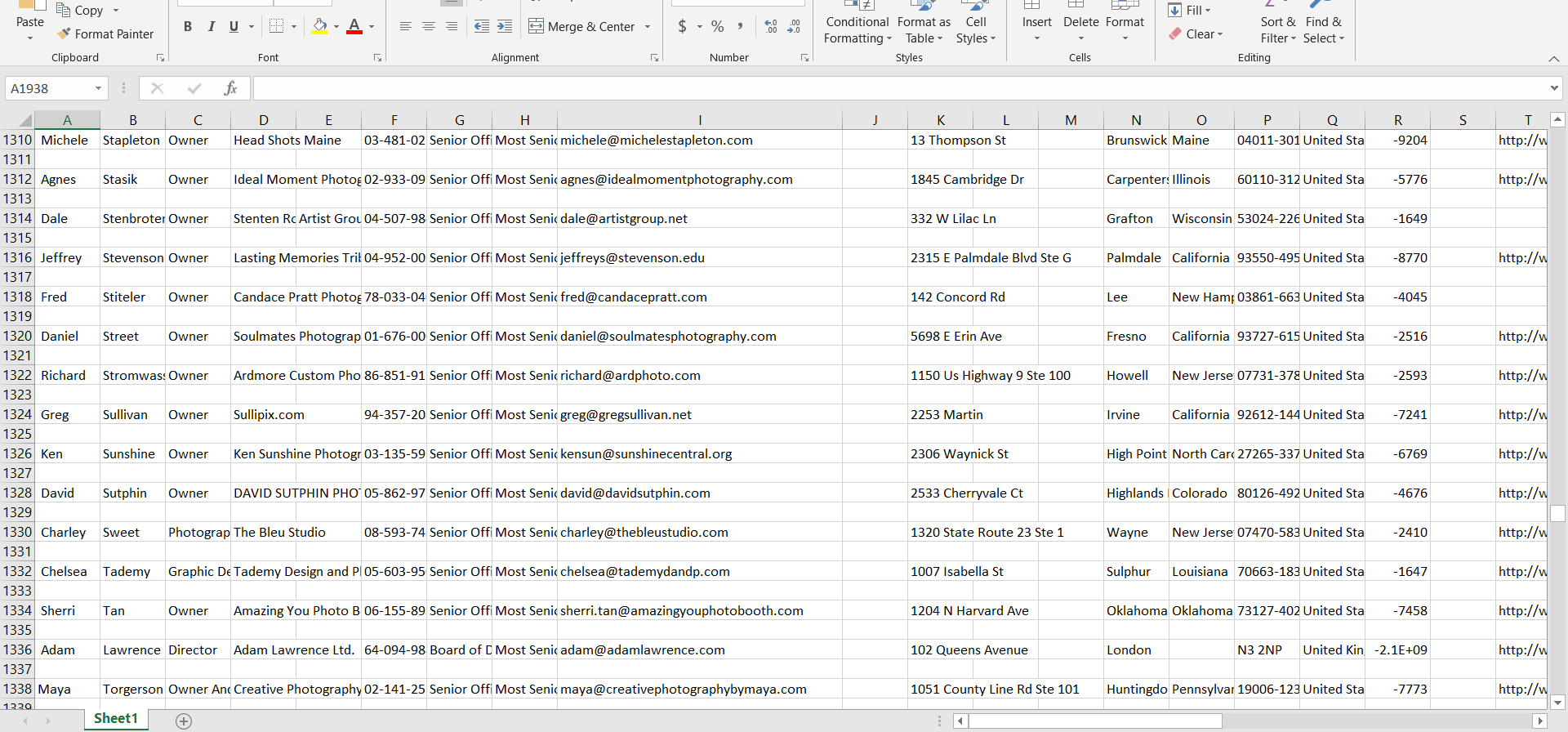
Task: Click the Increase Indent icon
Action: tap(505, 27)
